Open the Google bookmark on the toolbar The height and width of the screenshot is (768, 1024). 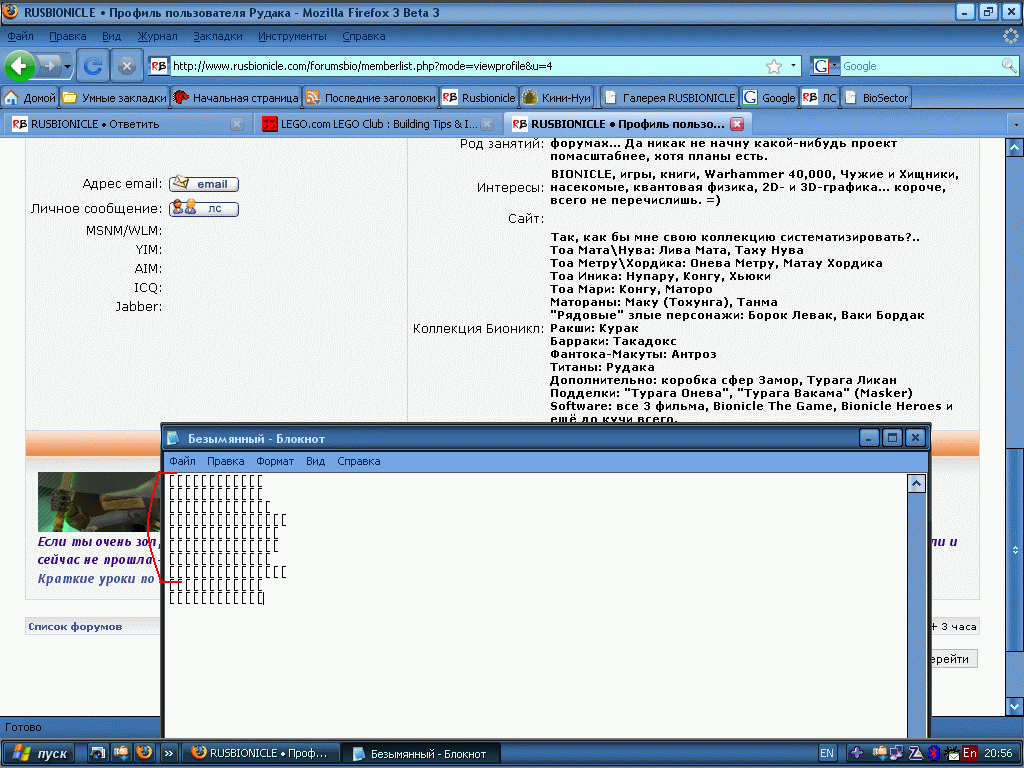(x=769, y=98)
